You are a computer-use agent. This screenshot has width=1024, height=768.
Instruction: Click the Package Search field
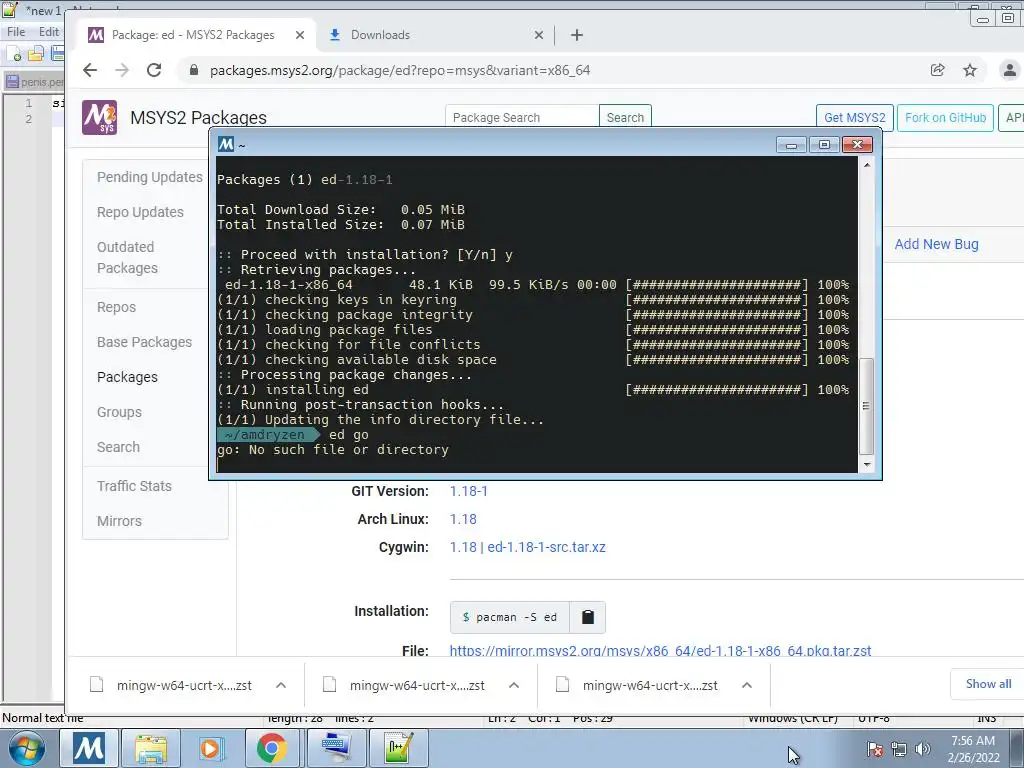tap(522, 118)
